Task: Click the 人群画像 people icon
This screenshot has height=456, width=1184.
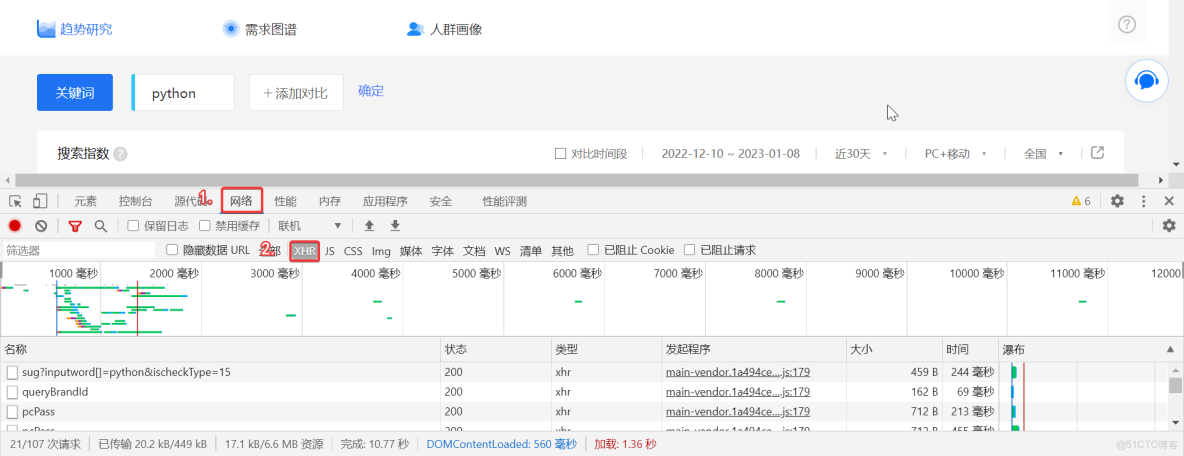Action: point(415,29)
